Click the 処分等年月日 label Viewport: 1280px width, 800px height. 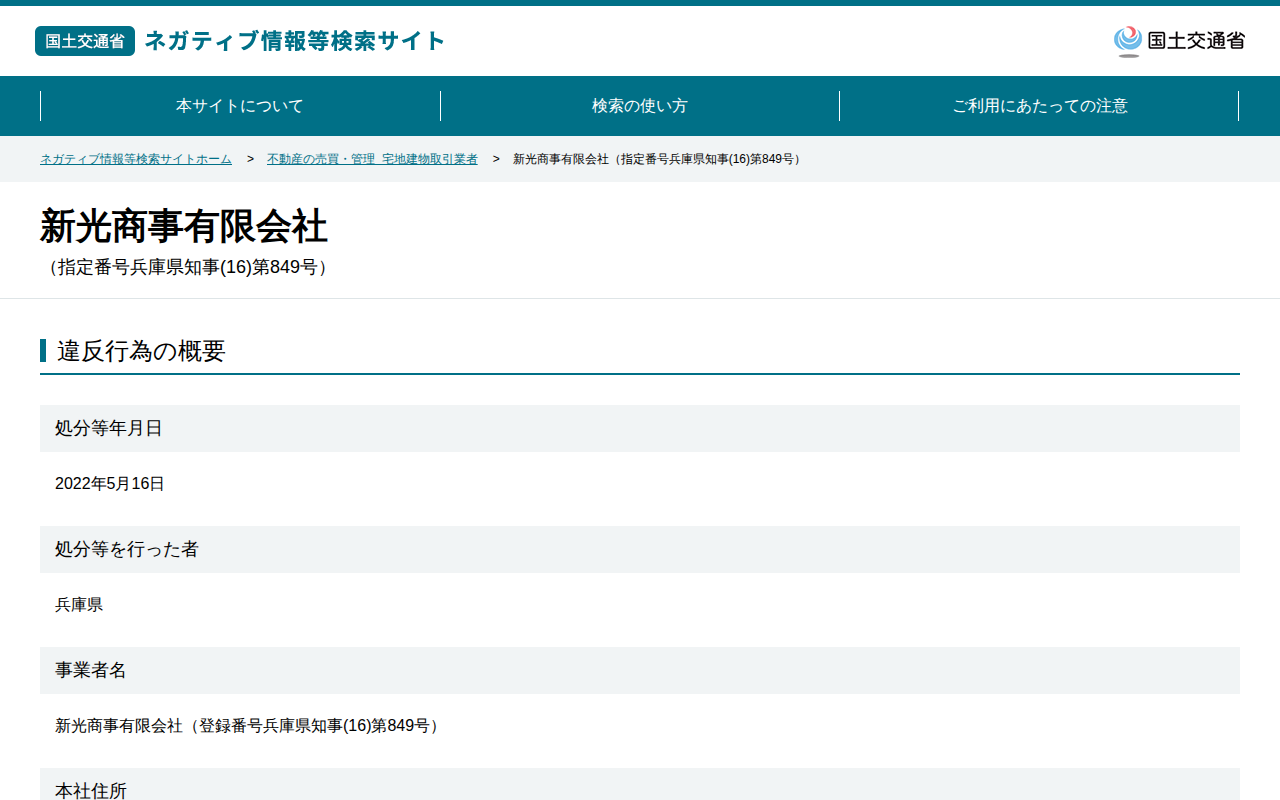click(x=109, y=428)
